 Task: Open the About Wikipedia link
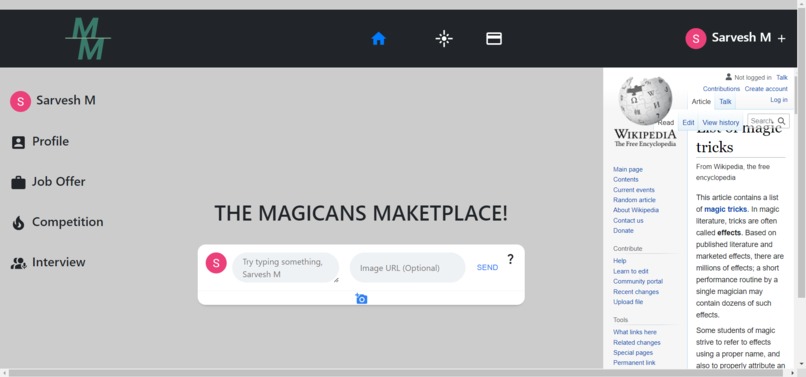(636, 210)
